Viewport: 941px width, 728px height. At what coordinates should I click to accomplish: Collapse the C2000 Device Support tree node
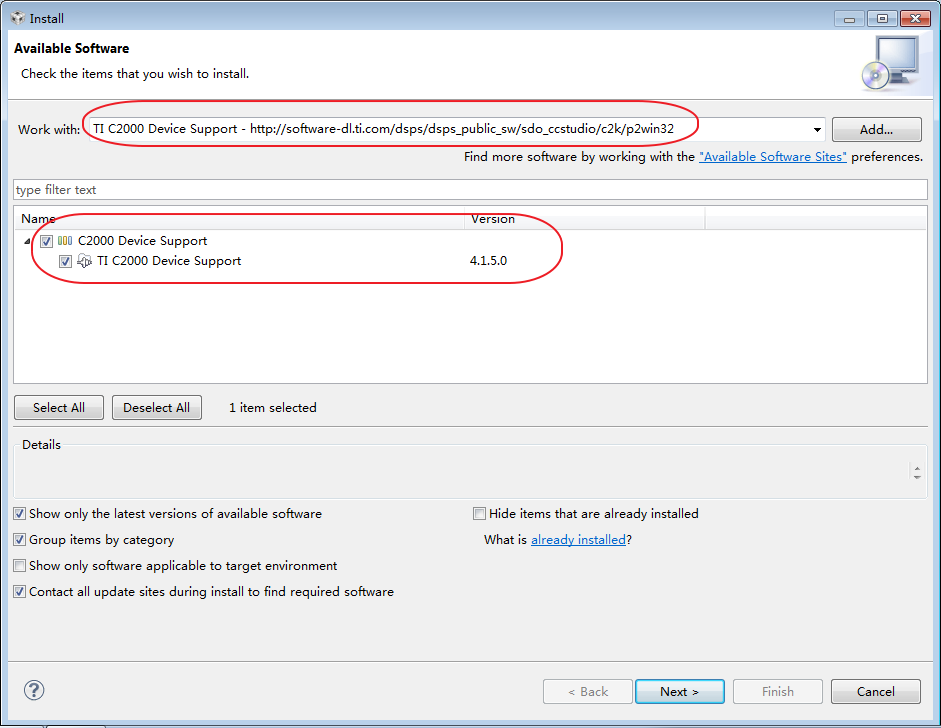[x=27, y=241]
